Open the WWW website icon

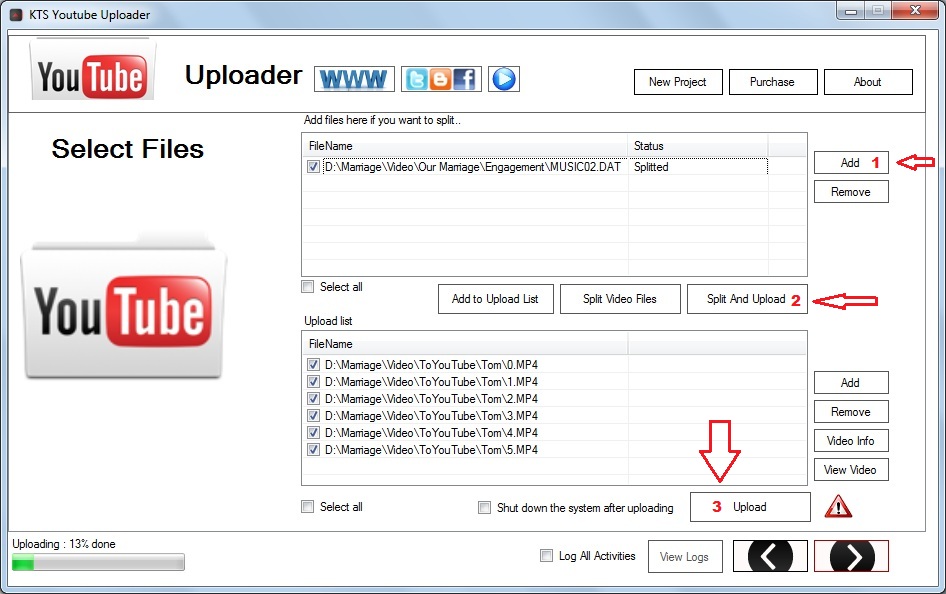tap(354, 79)
